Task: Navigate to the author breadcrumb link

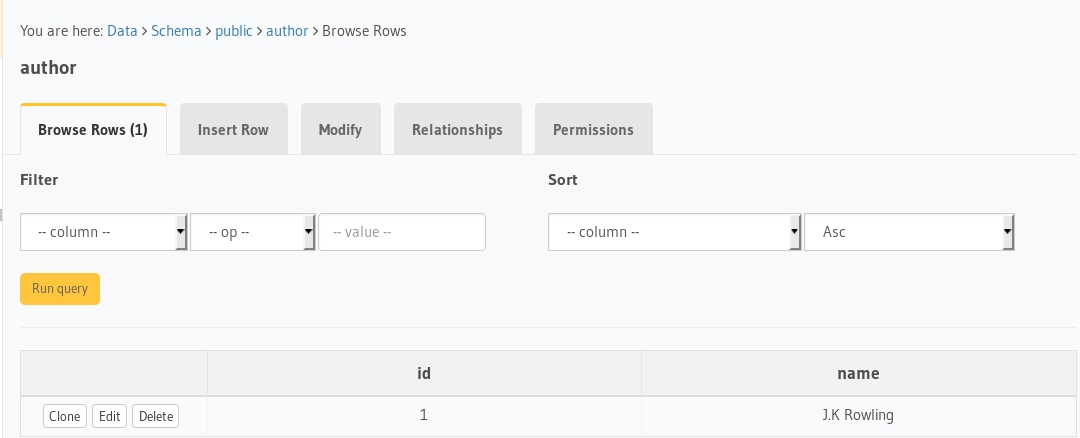Action: 287,31
